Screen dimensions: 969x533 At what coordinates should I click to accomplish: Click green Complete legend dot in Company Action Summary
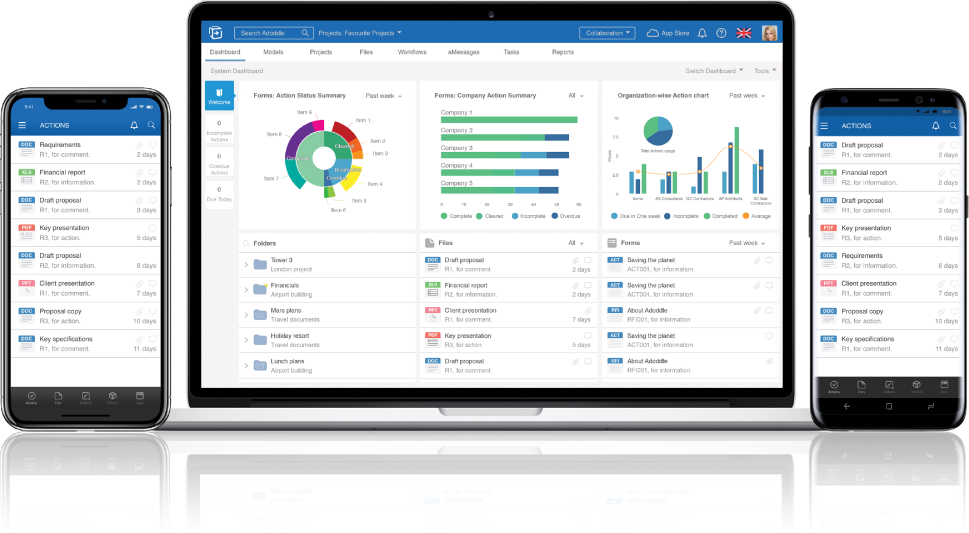point(444,216)
